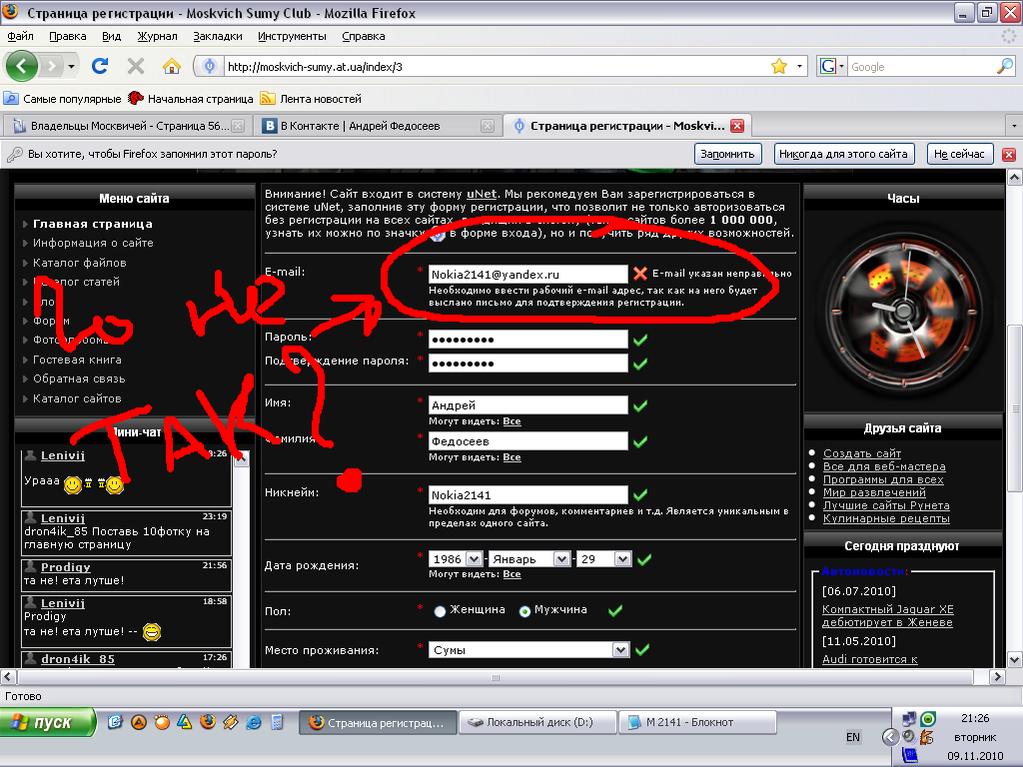Dismiss the password notification bar

tap(1008, 154)
